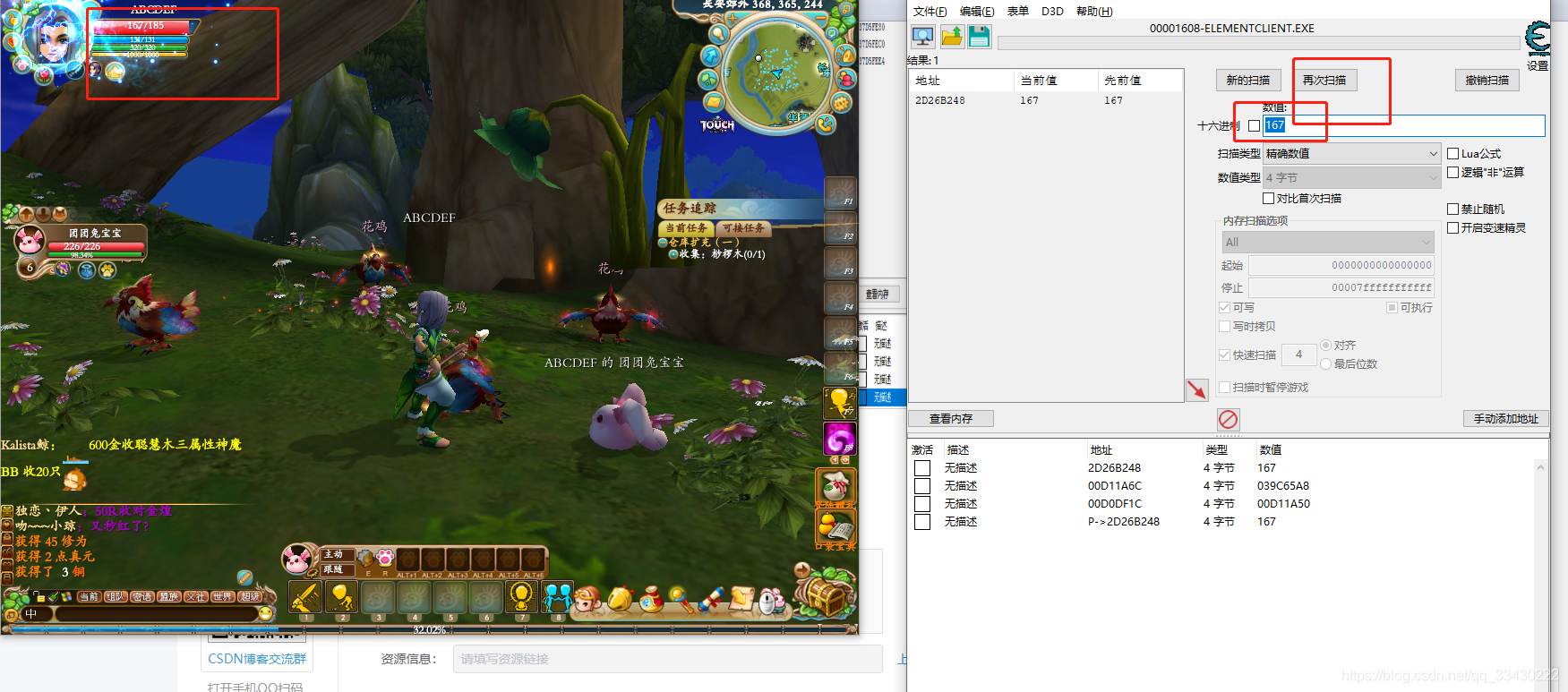Activate the checkbox for address 00D11A6C row
The width and height of the screenshot is (1568, 692).
922,486
